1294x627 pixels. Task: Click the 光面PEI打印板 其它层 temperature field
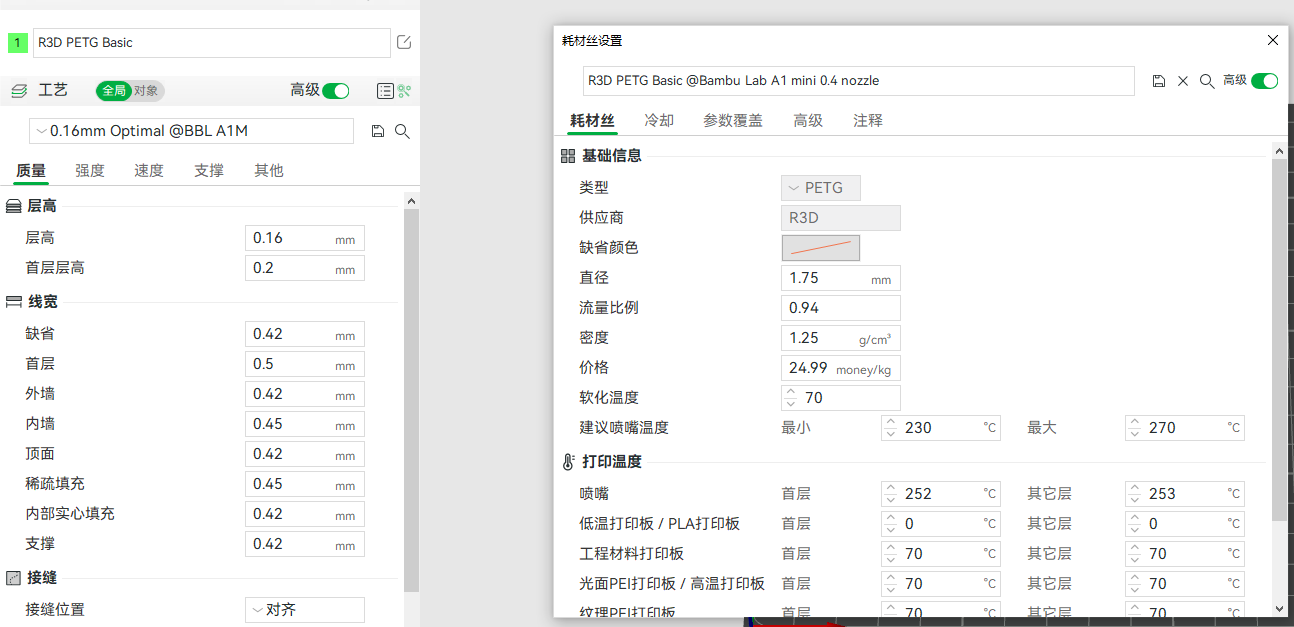pos(1185,584)
